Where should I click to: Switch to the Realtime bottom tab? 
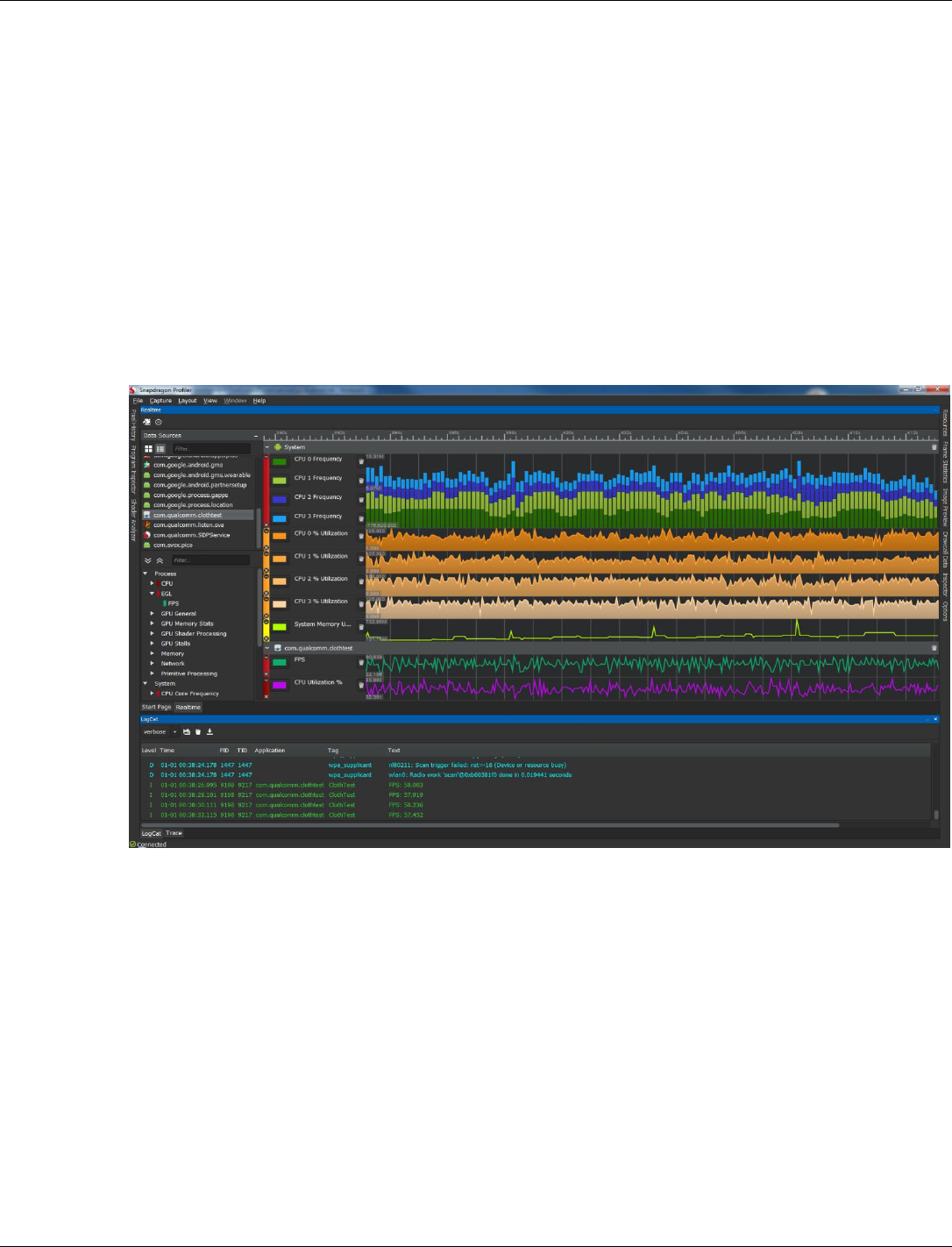click(x=188, y=707)
